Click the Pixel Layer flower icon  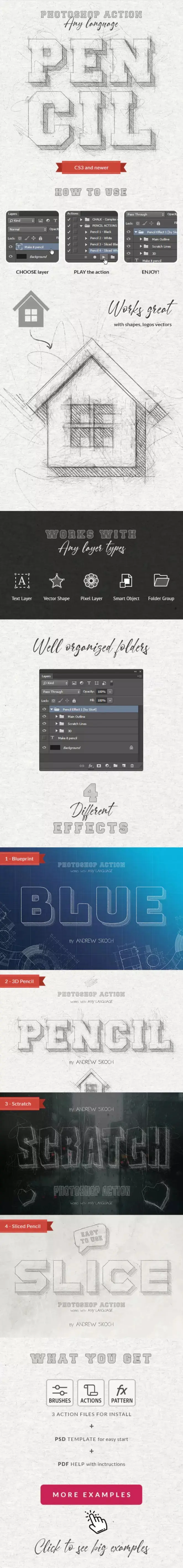pyautogui.click(x=91, y=581)
